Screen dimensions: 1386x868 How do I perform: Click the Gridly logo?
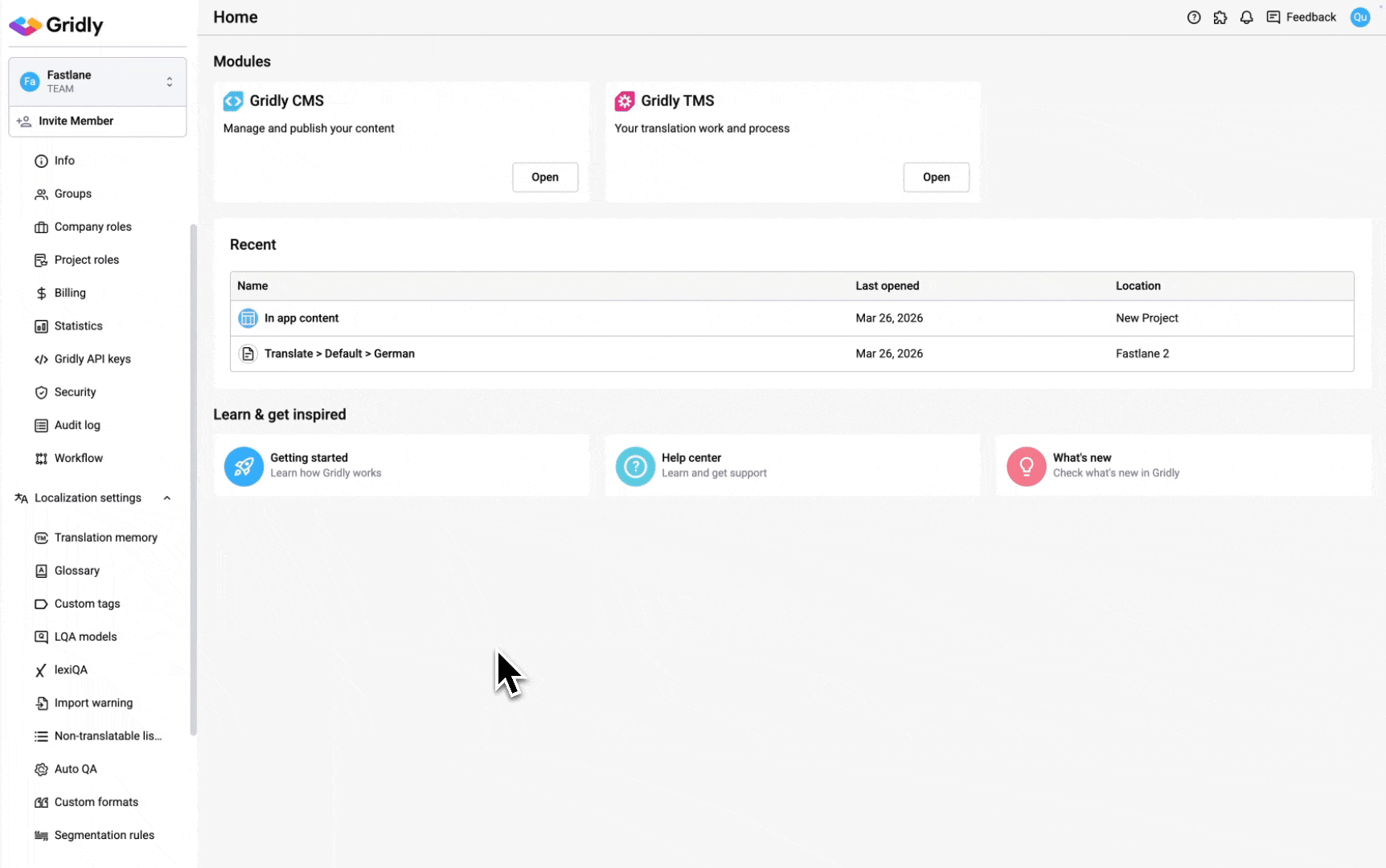coord(56,25)
